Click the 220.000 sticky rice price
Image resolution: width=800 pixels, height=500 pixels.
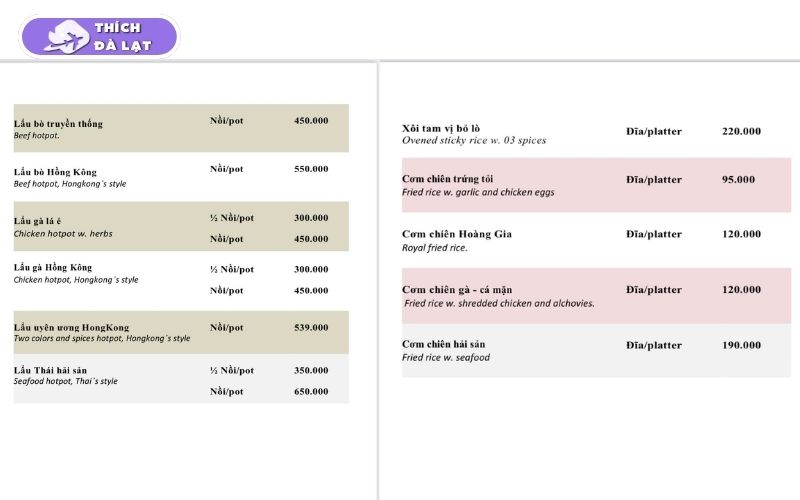coord(741,131)
